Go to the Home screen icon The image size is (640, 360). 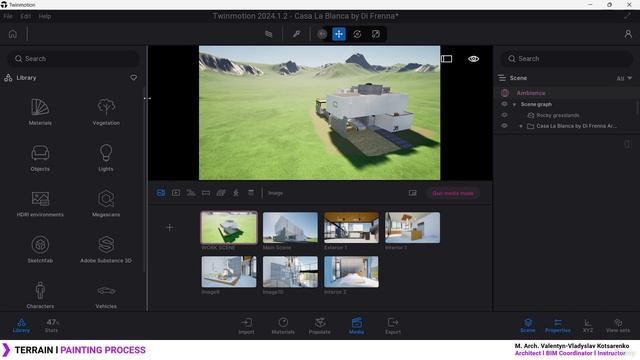click(13, 34)
